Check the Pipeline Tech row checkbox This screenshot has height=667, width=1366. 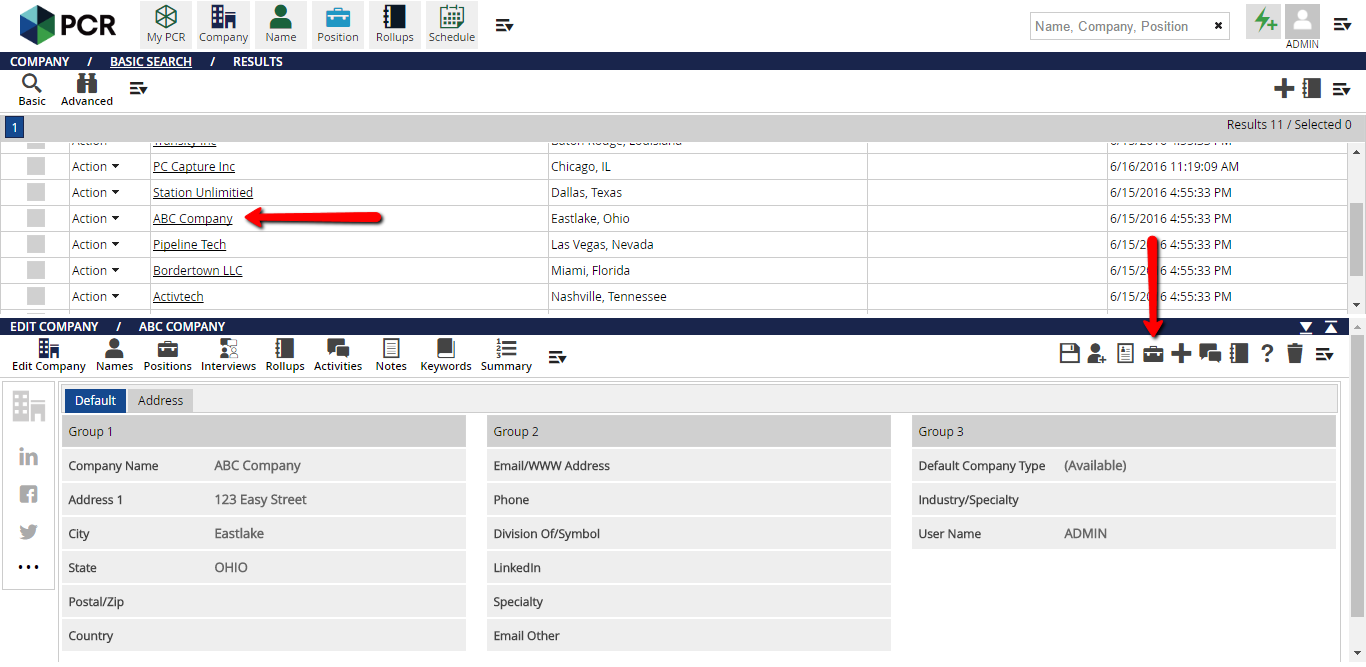click(x=36, y=244)
